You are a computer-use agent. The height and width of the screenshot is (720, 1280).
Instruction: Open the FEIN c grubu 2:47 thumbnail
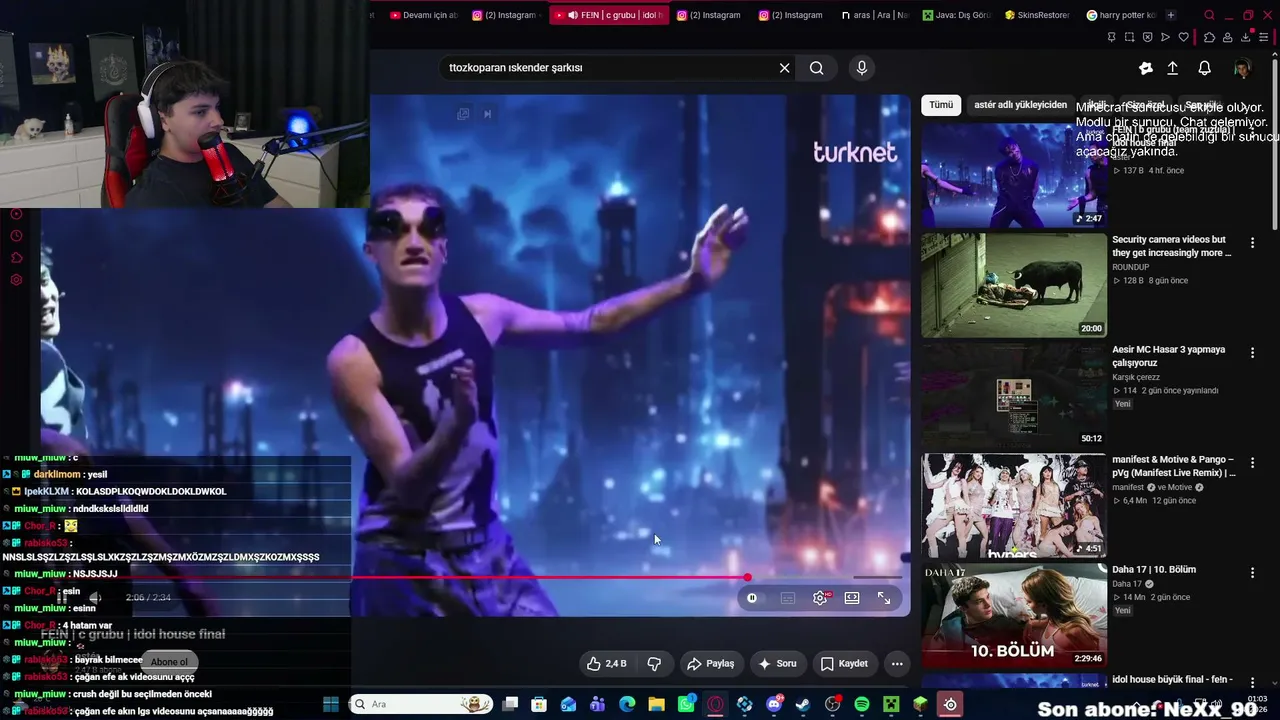(x=1014, y=175)
